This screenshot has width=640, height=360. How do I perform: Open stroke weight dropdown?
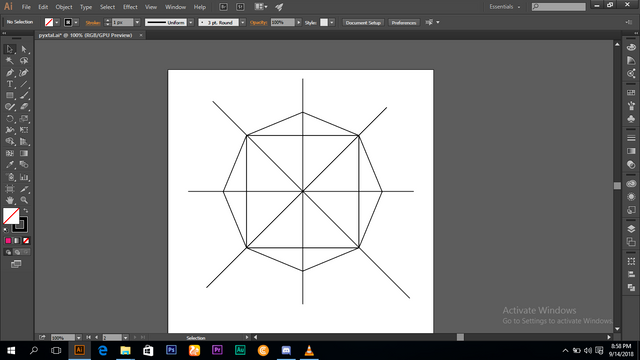coord(137,22)
